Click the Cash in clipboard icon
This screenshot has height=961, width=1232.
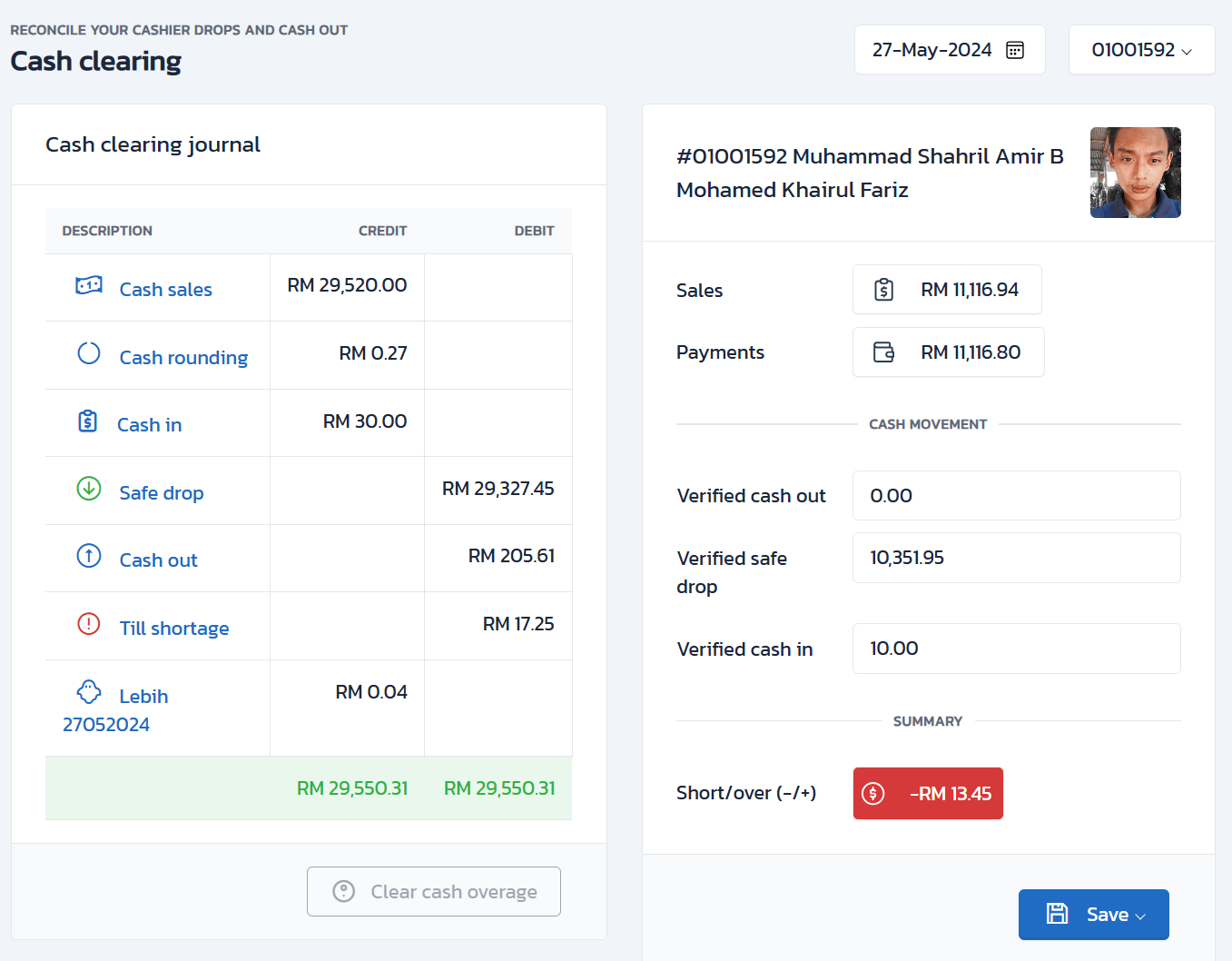pos(88,421)
